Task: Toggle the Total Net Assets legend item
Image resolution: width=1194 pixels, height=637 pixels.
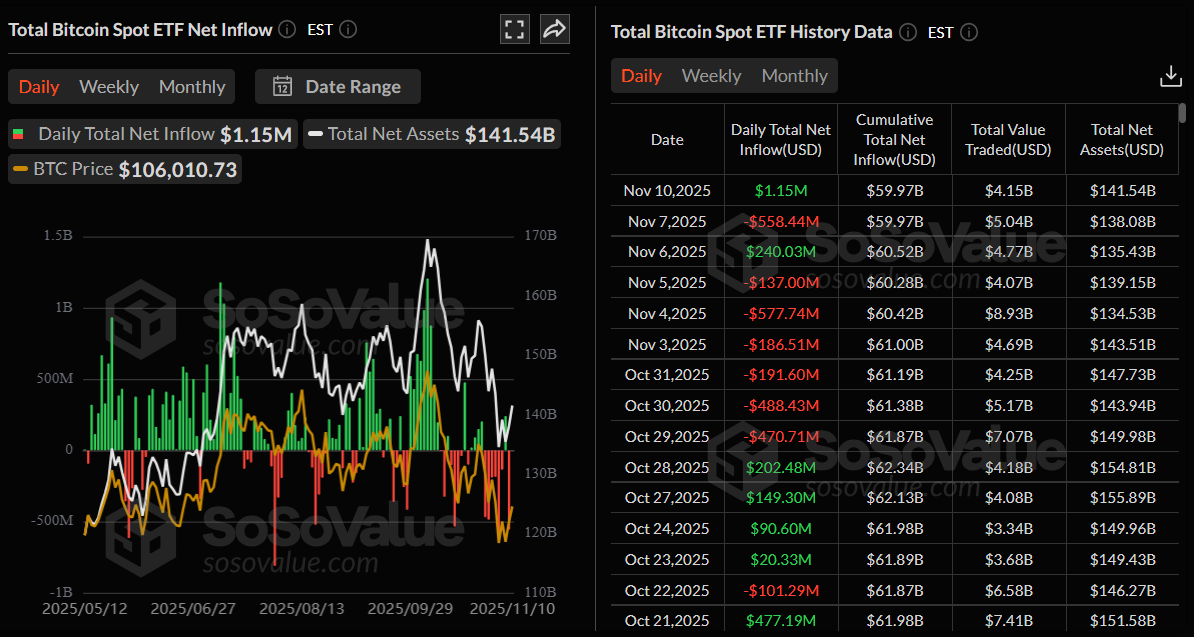Action: pyautogui.click(x=430, y=132)
